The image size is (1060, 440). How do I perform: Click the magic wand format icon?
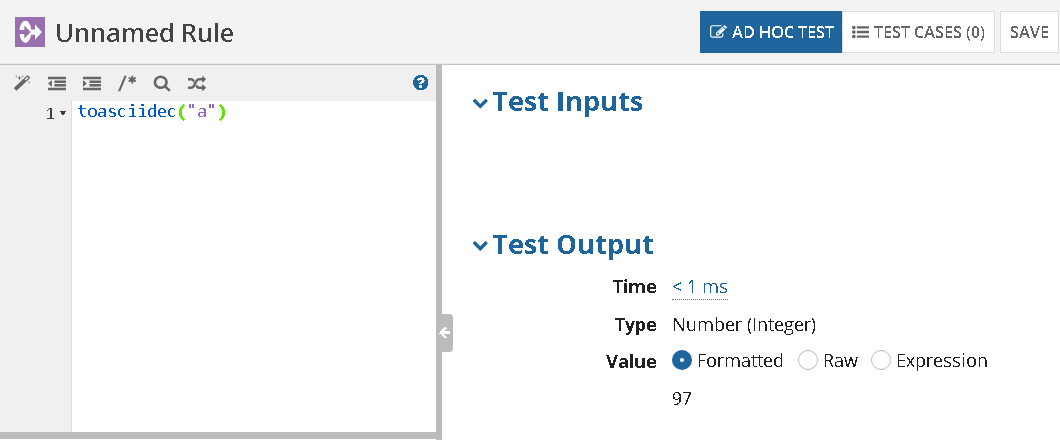21,83
